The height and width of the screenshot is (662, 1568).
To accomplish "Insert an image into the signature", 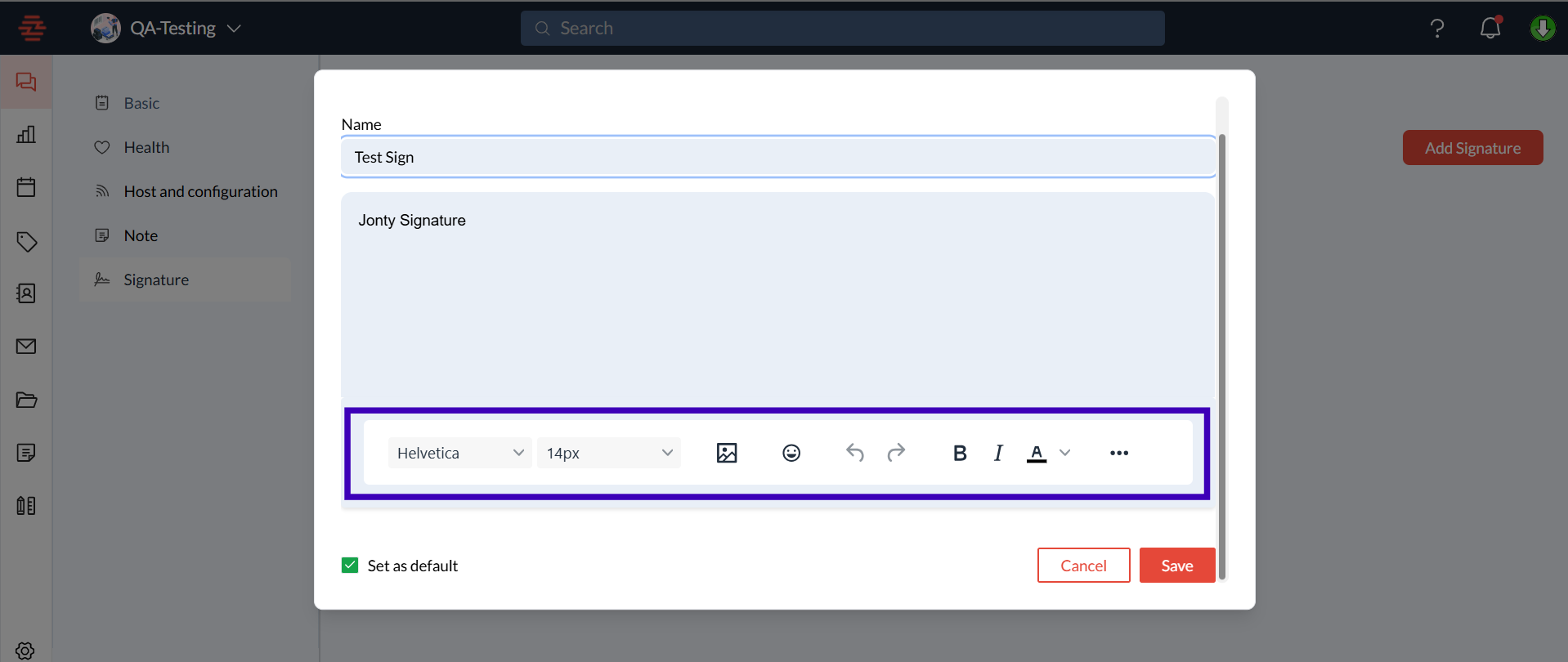I will point(727,453).
